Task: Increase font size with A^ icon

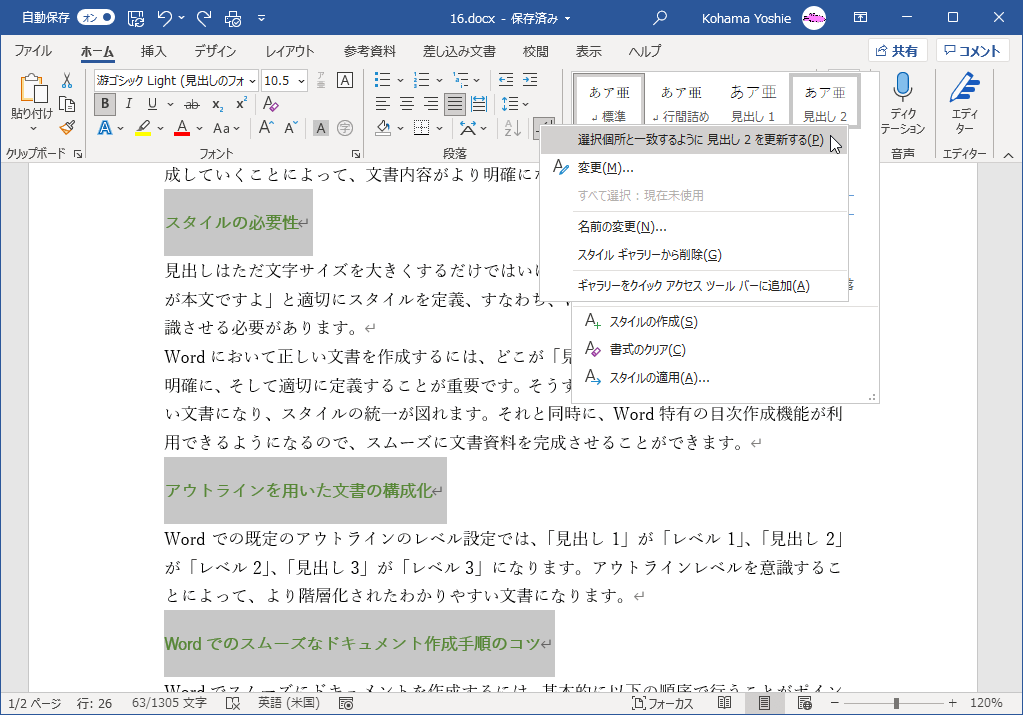Action: pyautogui.click(x=266, y=128)
